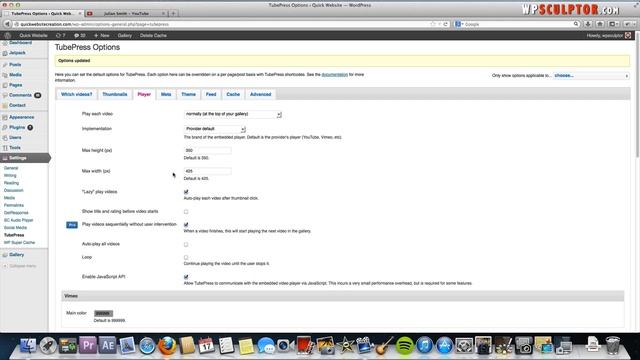
Task: Switch to Which videos? tab
Action: tap(76, 94)
